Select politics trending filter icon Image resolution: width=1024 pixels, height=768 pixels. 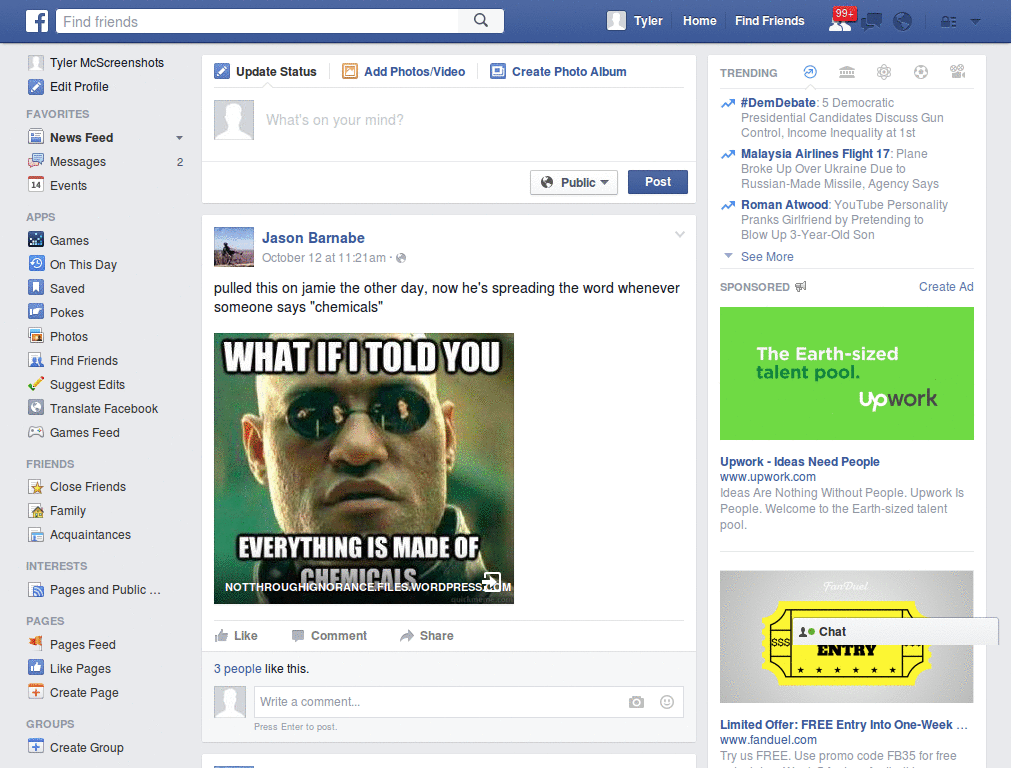(x=847, y=72)
